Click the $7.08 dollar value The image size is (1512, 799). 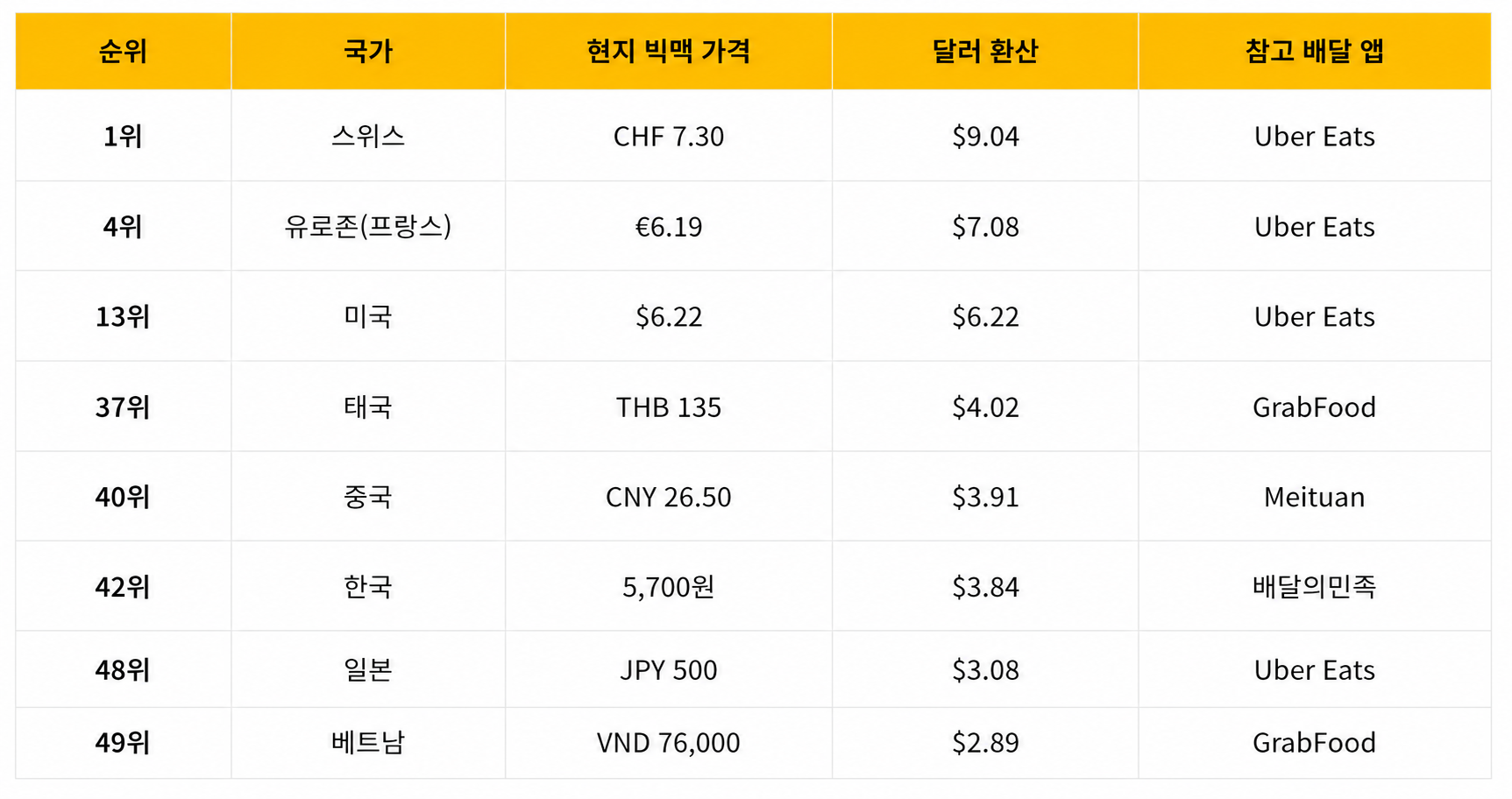click(x=985, y=227)
